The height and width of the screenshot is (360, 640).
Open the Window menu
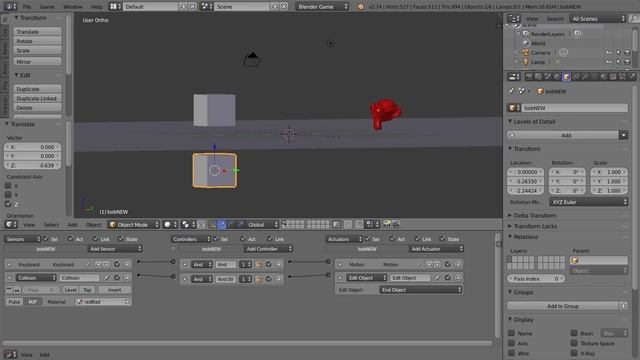[x=73, y=7]
